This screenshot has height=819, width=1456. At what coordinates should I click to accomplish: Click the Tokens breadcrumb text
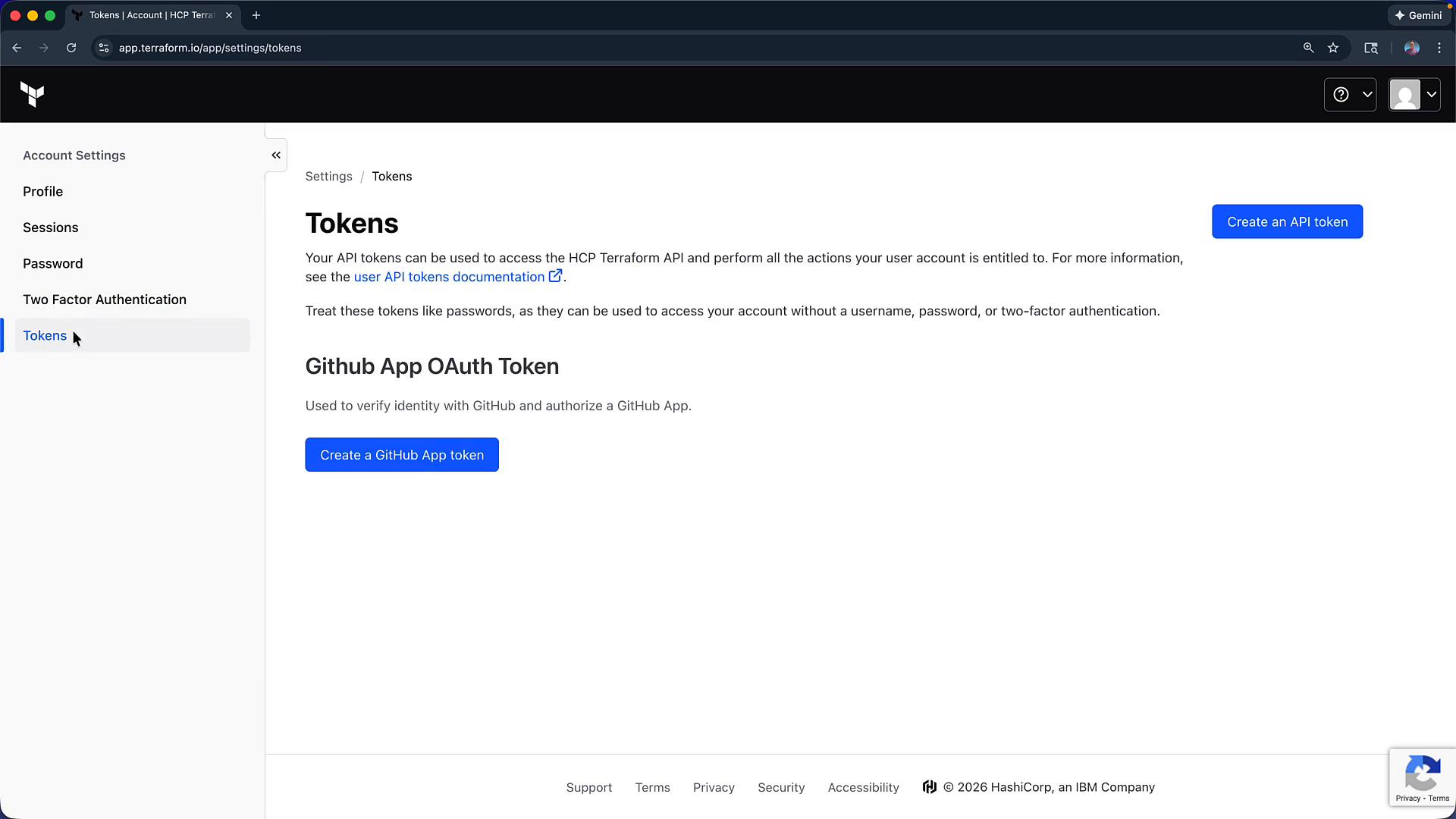[392, 177]
